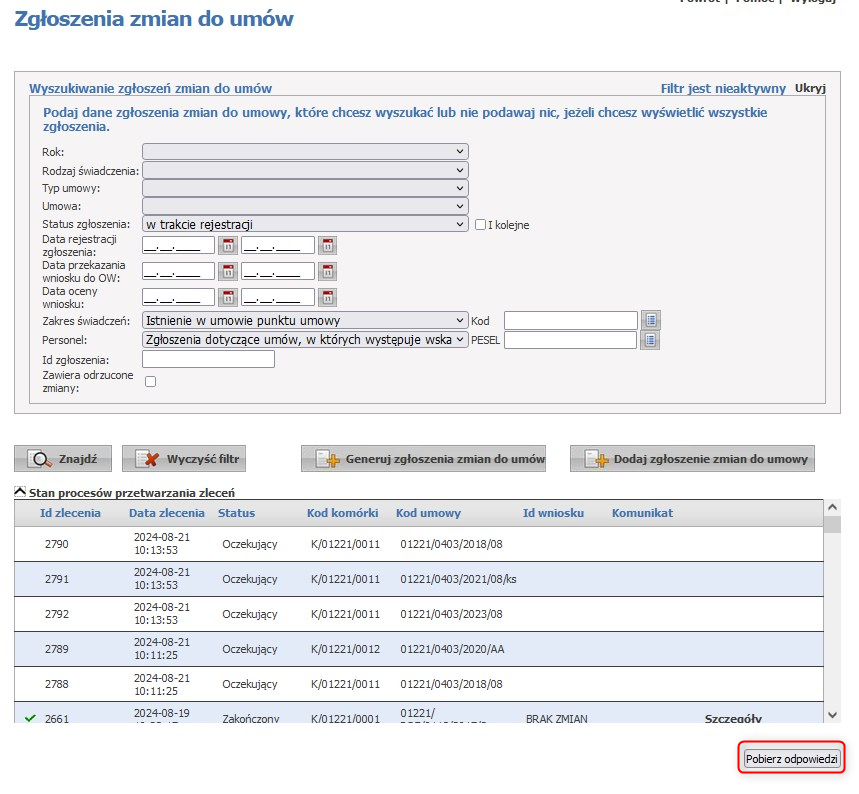This screenshot has width=859, height=794.
Task: Click the 'Id zgłoszenia' input field
Action: tap(208, 359)
